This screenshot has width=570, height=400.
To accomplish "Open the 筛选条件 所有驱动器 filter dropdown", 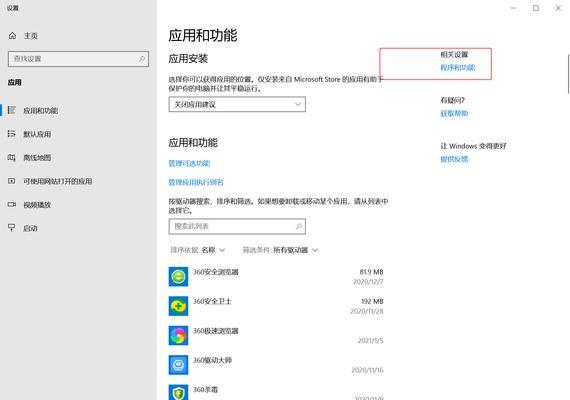I will pos(281,250).
